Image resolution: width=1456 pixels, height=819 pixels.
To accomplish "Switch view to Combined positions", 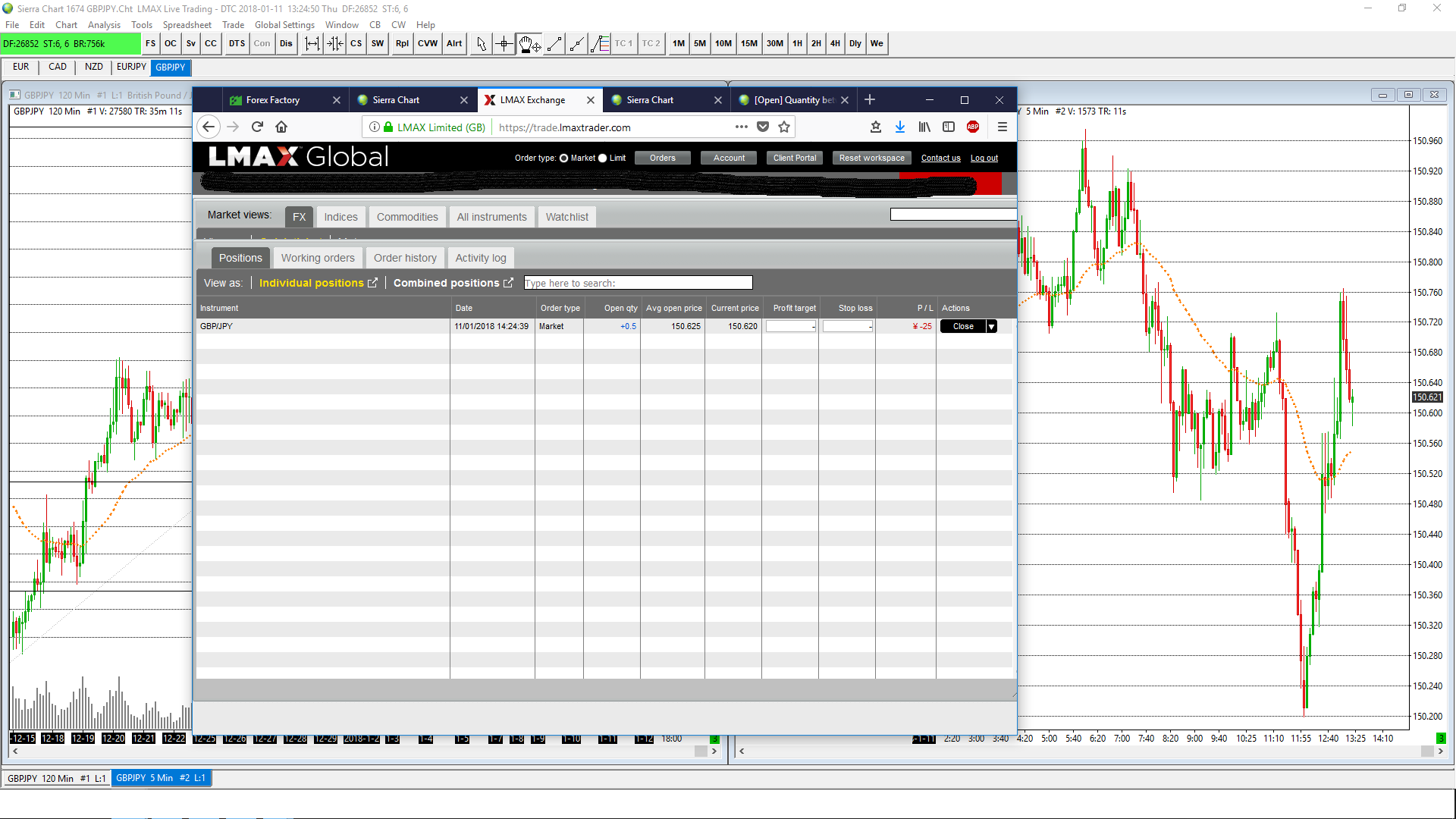I will point(446,283).
